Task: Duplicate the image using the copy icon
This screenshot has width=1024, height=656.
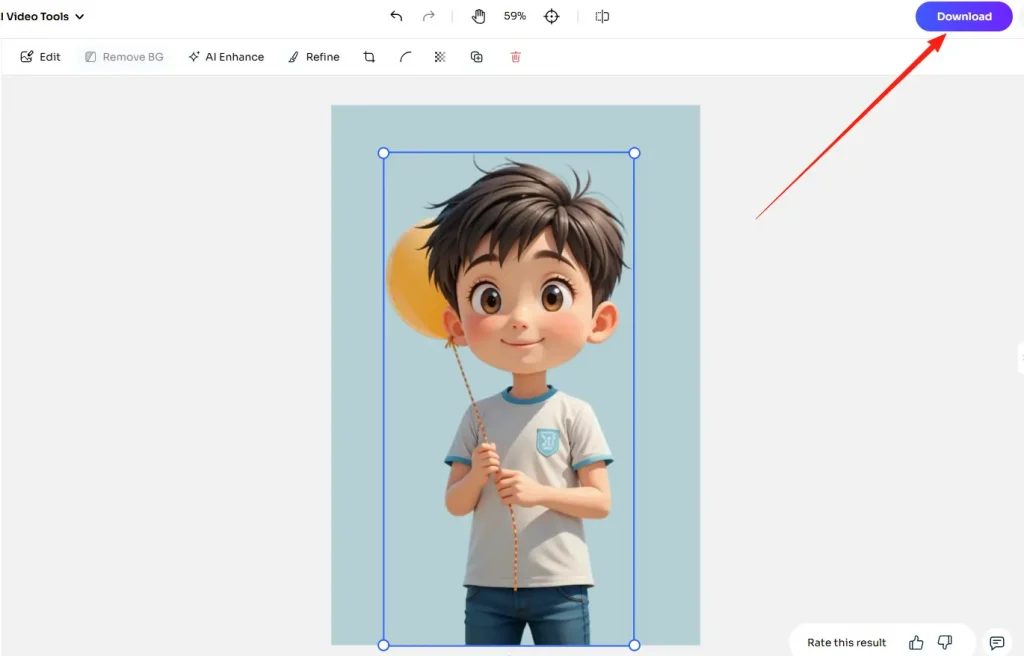Action: pyautogui.click(x=477, y=57)
